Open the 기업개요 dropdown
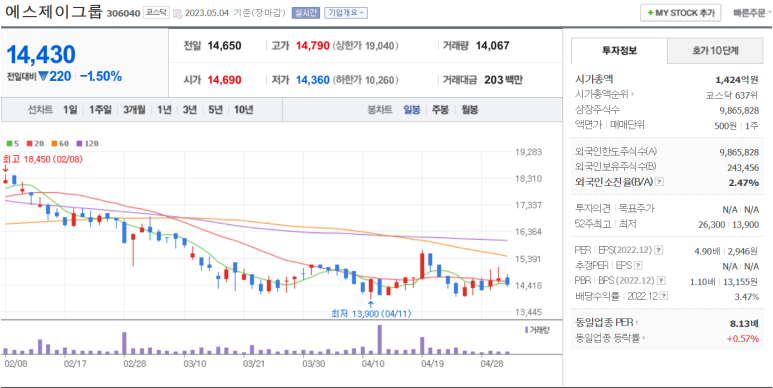Screen dimensions: 773x388 pyautogui.click(x=346, y=13)
